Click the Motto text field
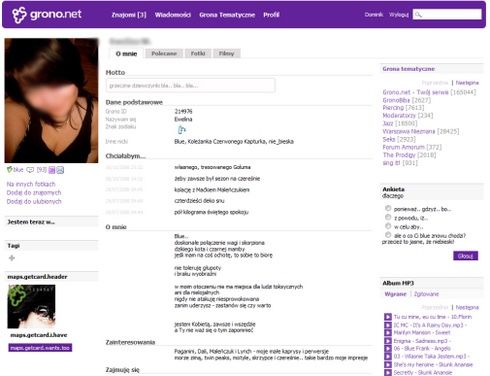490x376 pixels. pos(191,86)
